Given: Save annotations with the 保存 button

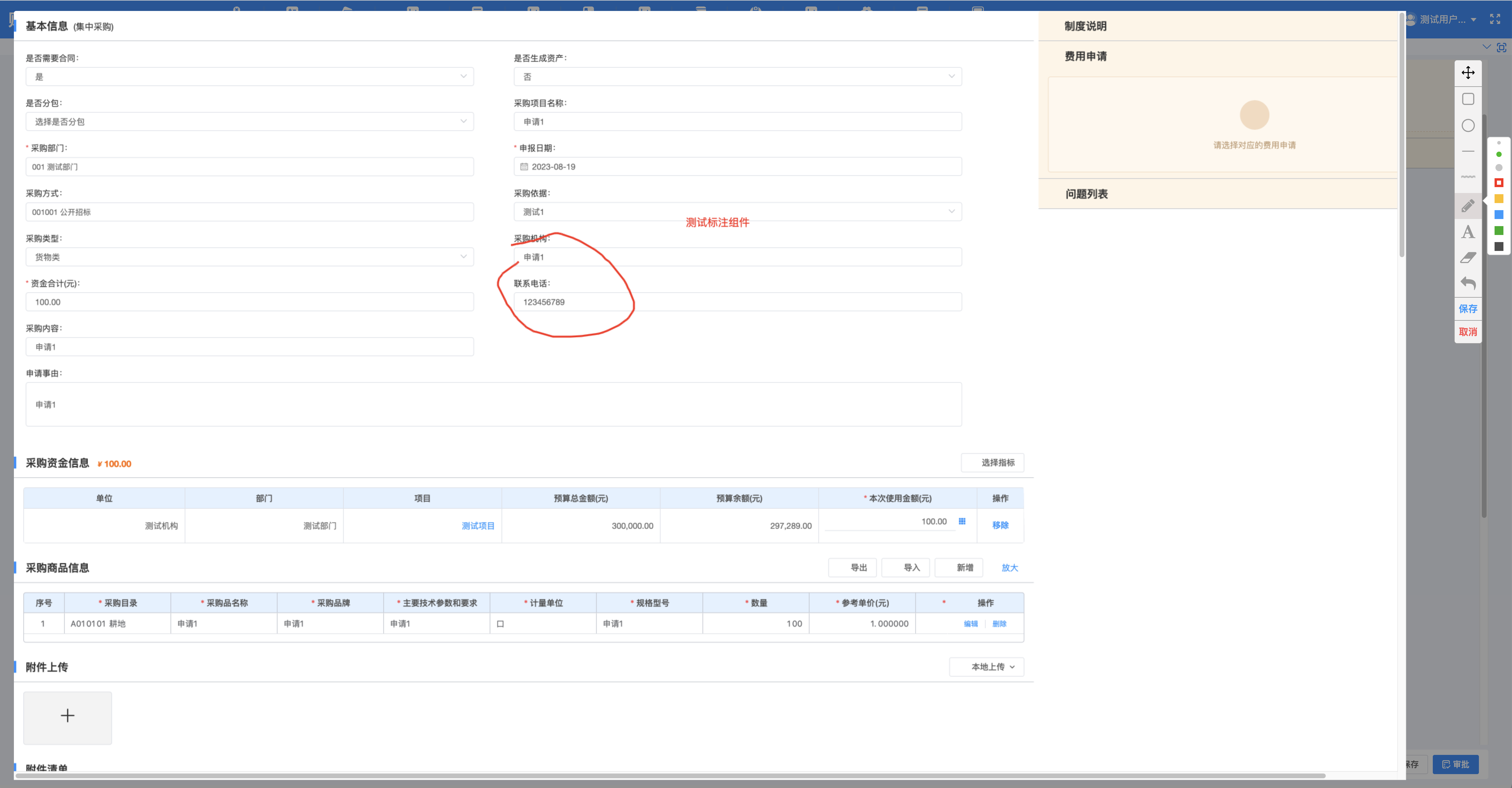Looking at the screenshot, I should (x=1467, y=309).
